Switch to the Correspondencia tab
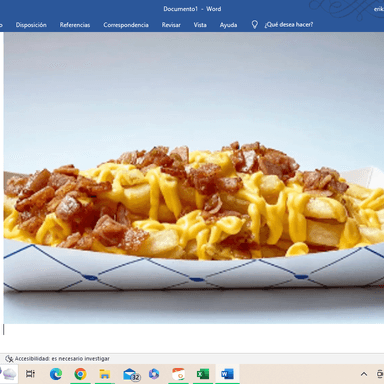Screen dimensions: 384x384 [x=126, y=25]
